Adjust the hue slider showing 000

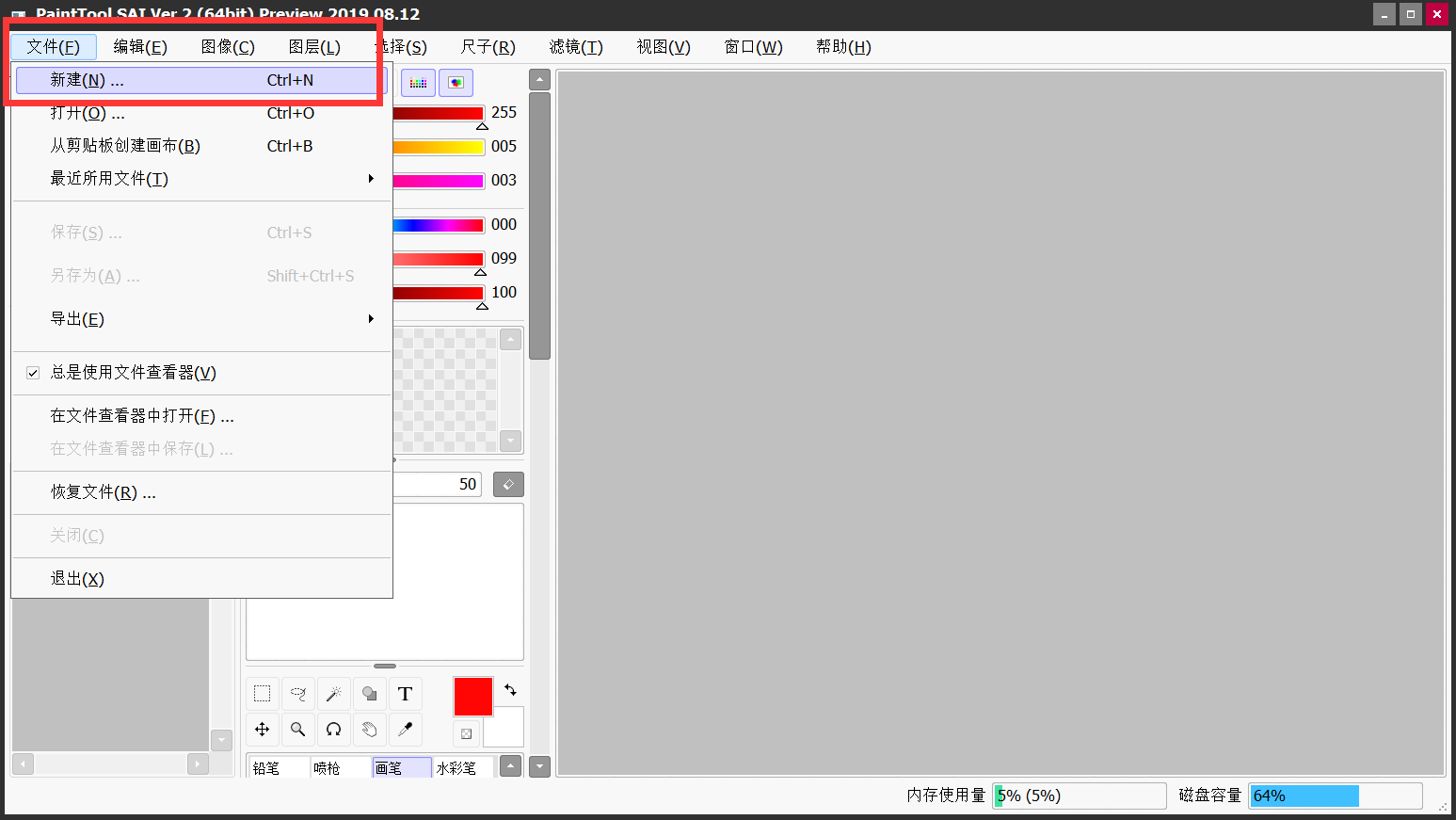coord(438,225)
